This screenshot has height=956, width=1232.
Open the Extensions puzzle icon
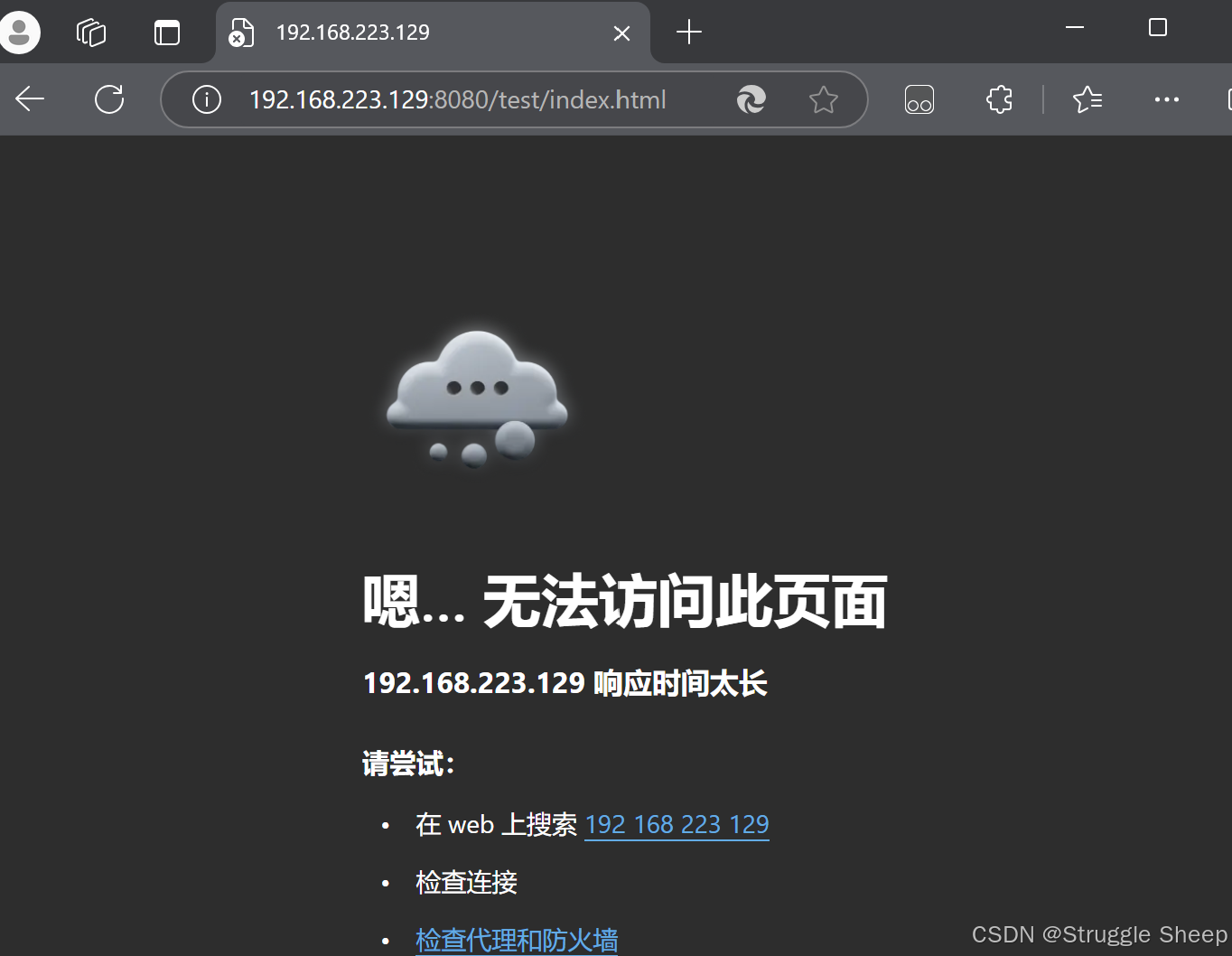pos(999,99)
